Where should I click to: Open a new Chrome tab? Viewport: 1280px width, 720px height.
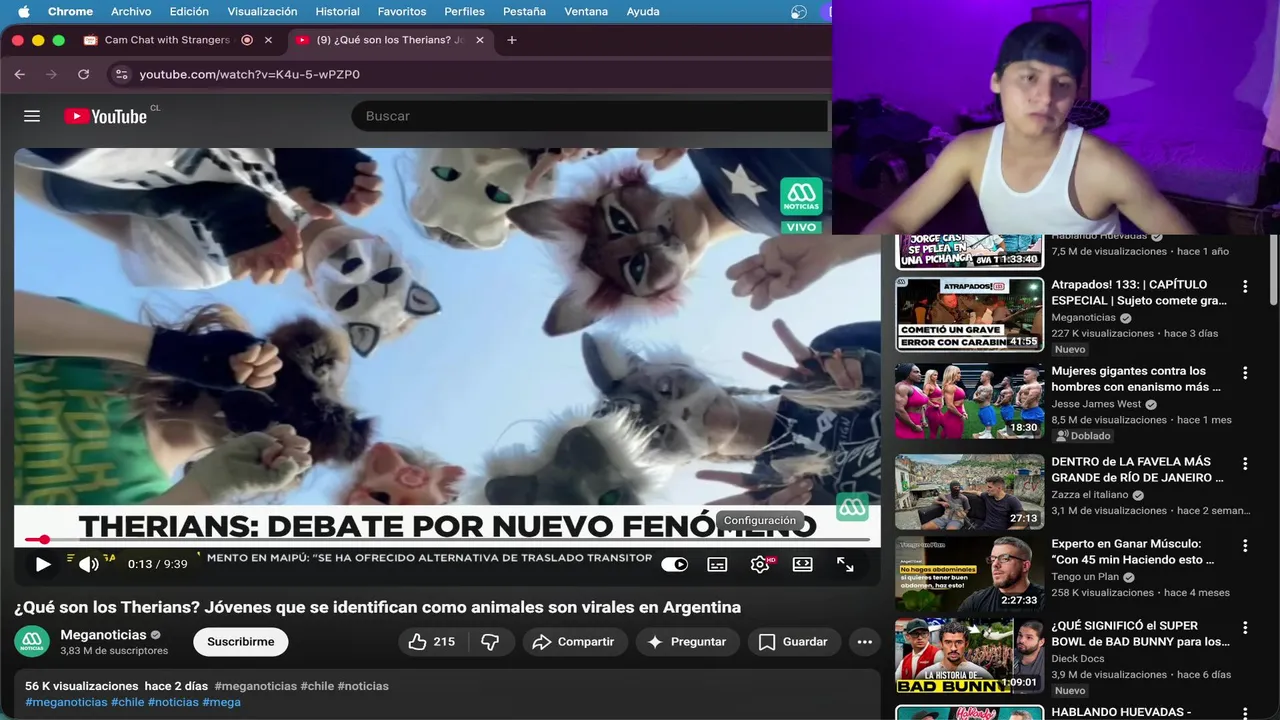(512, 40)
